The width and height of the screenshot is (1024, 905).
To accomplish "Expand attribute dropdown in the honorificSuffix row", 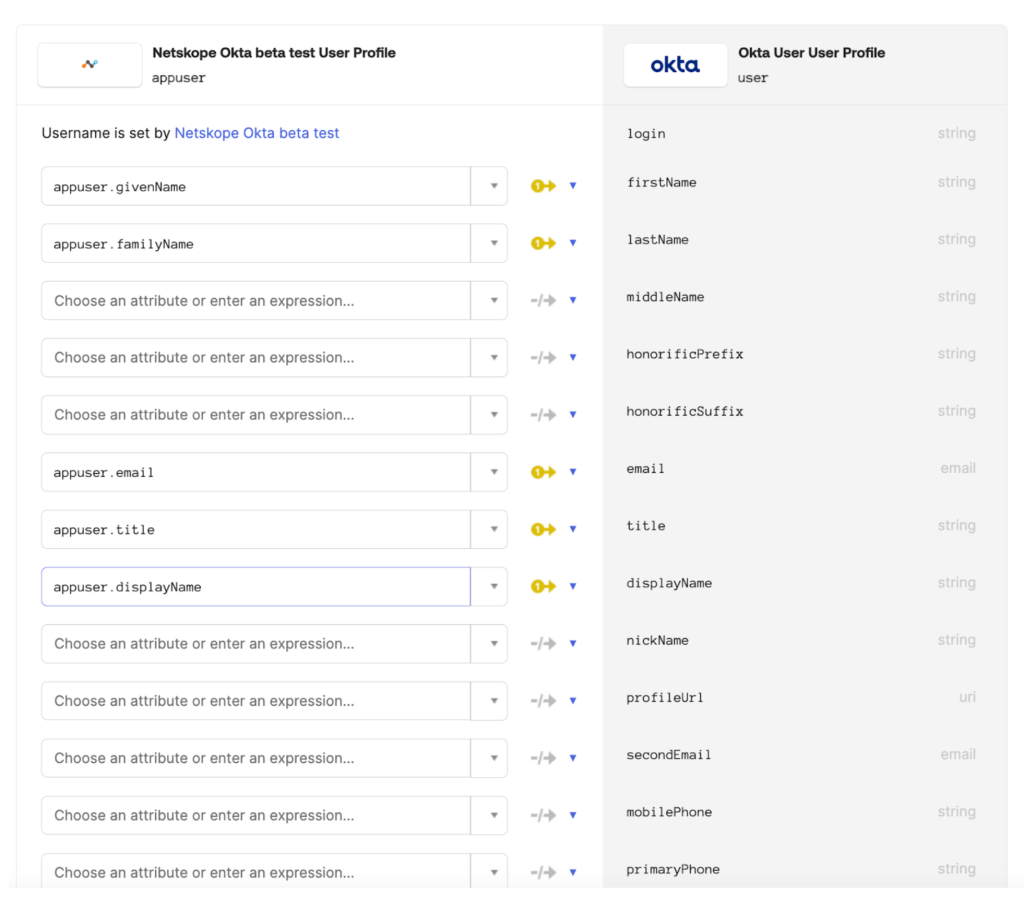I will [x=489, y=415].
